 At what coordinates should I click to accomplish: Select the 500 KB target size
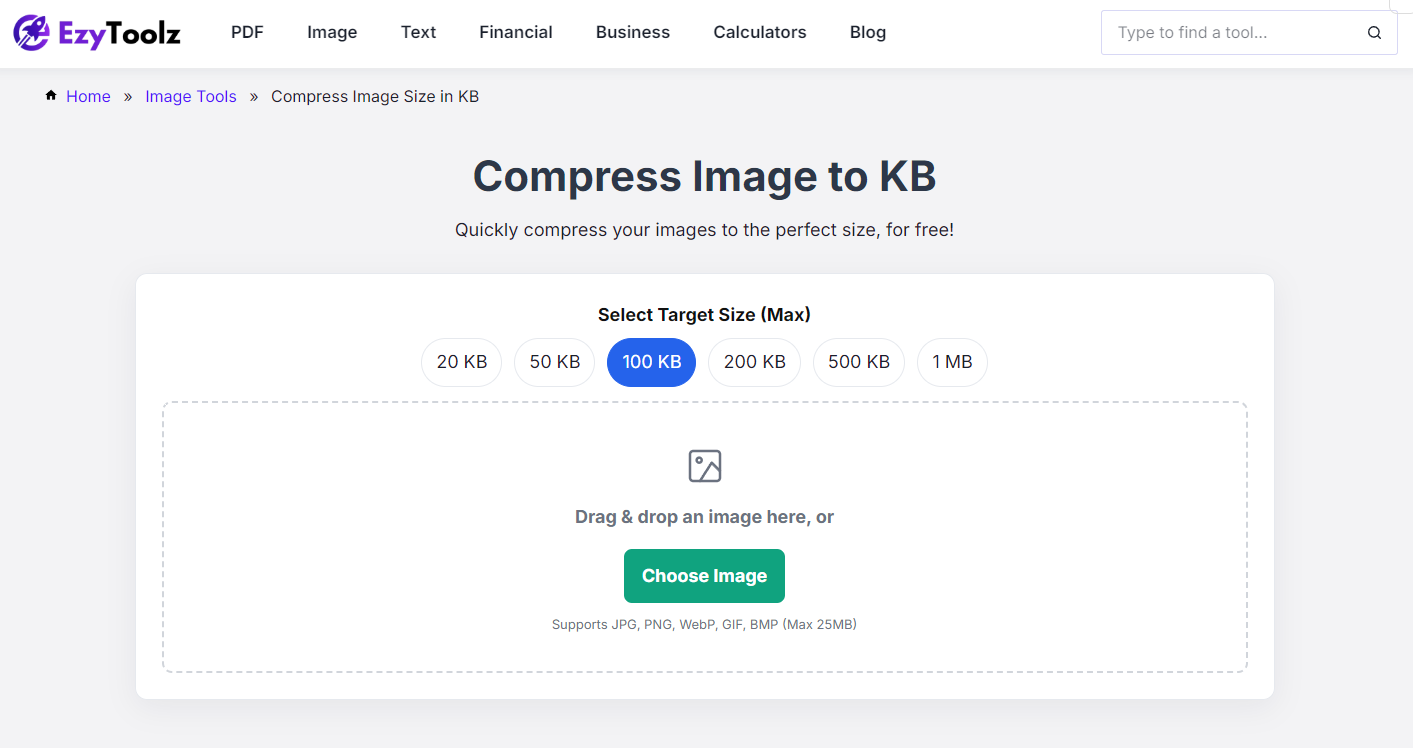[x=858, y=362]
